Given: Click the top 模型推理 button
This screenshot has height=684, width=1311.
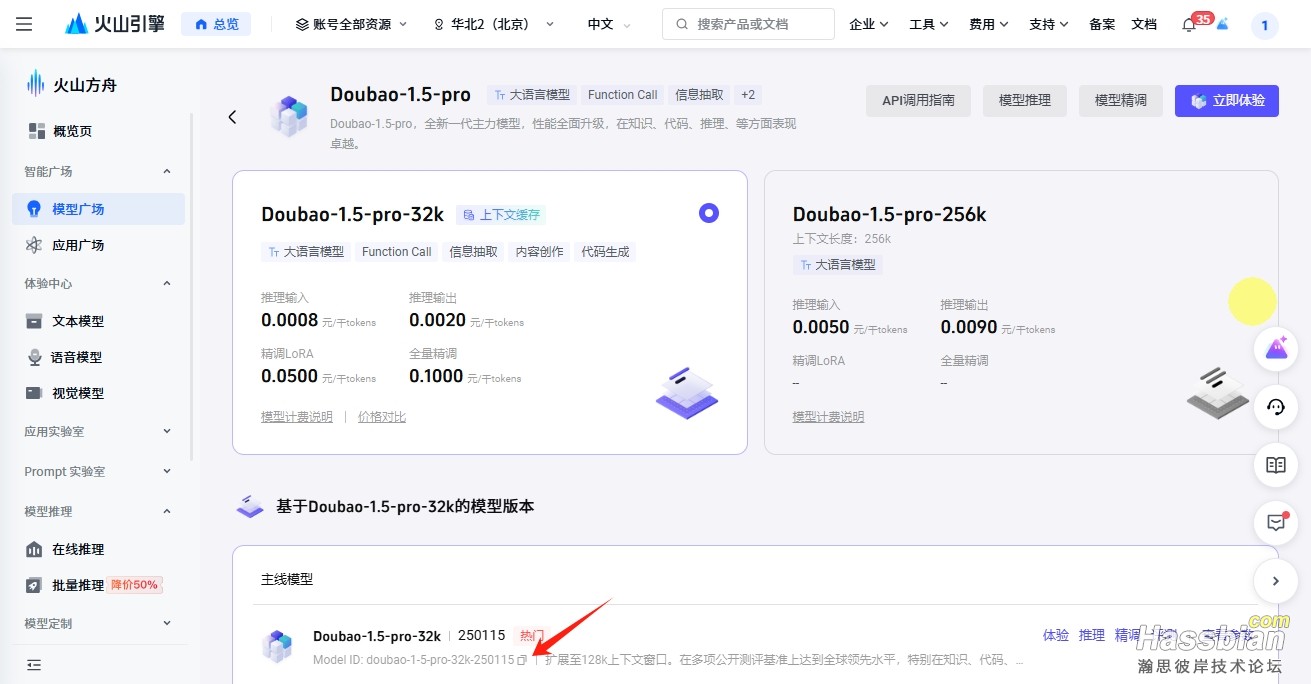Looking at the screenshot, I should pos(1024,101).
